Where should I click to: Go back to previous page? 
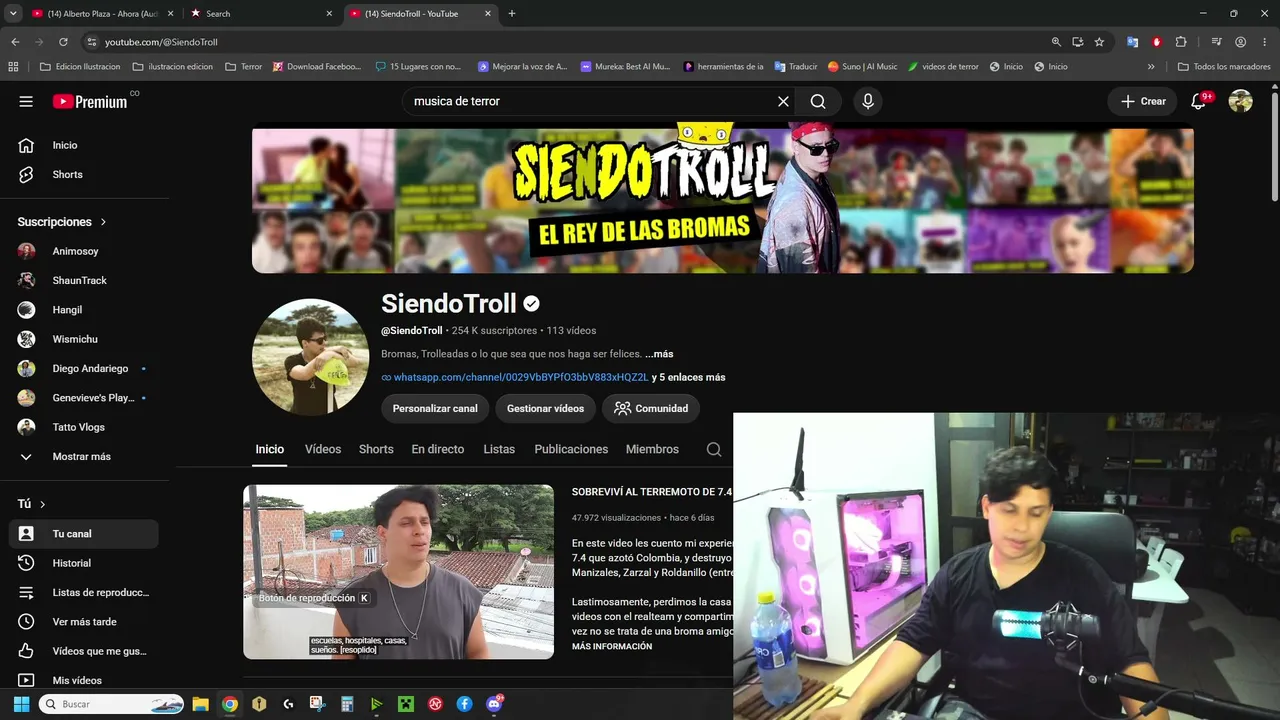pyautogui.click(x=15, y=42)
